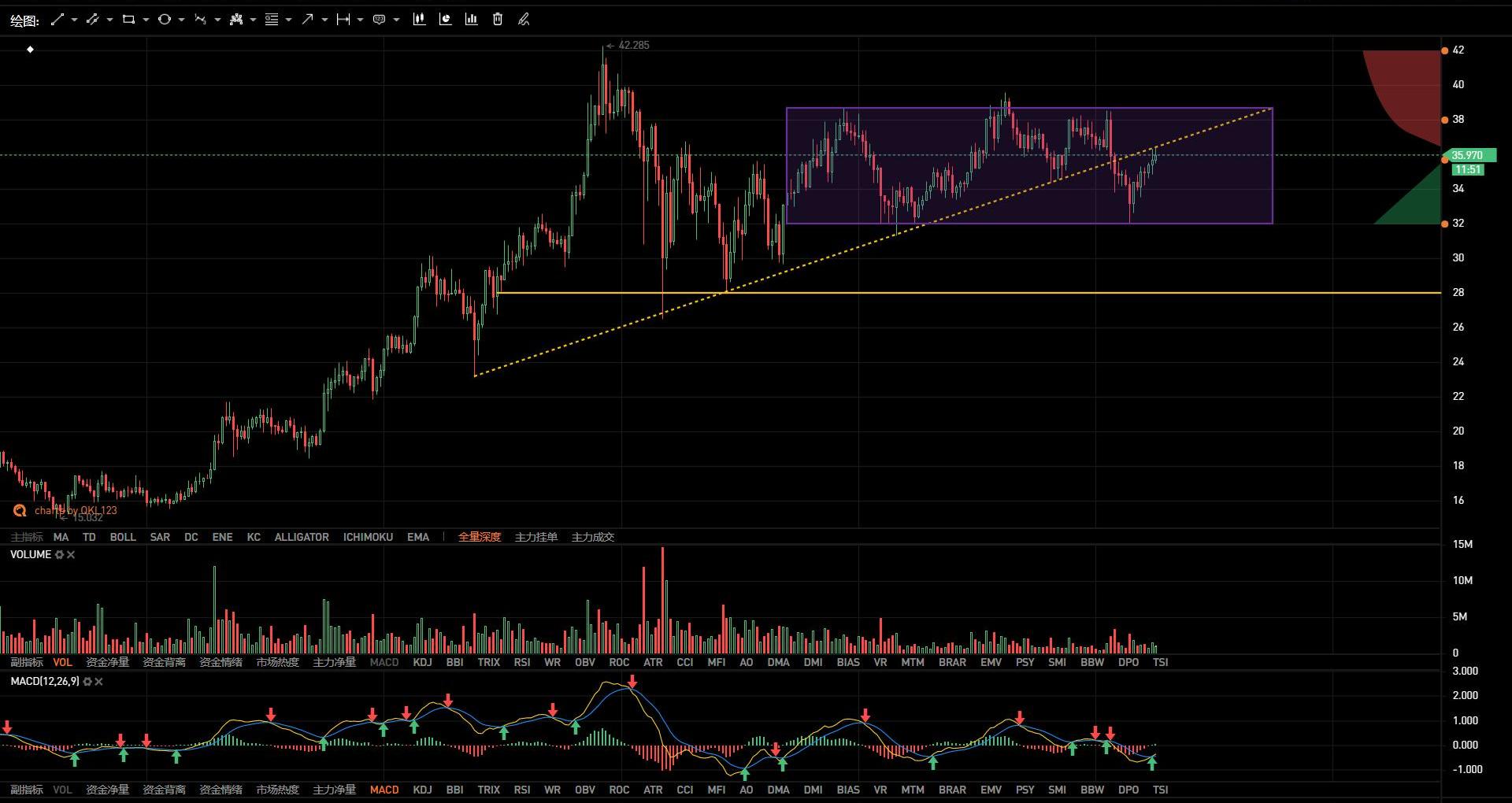The image size is (1512, 803).
Task: Select KDJ in the volume panel row
Action: [423, 662]
